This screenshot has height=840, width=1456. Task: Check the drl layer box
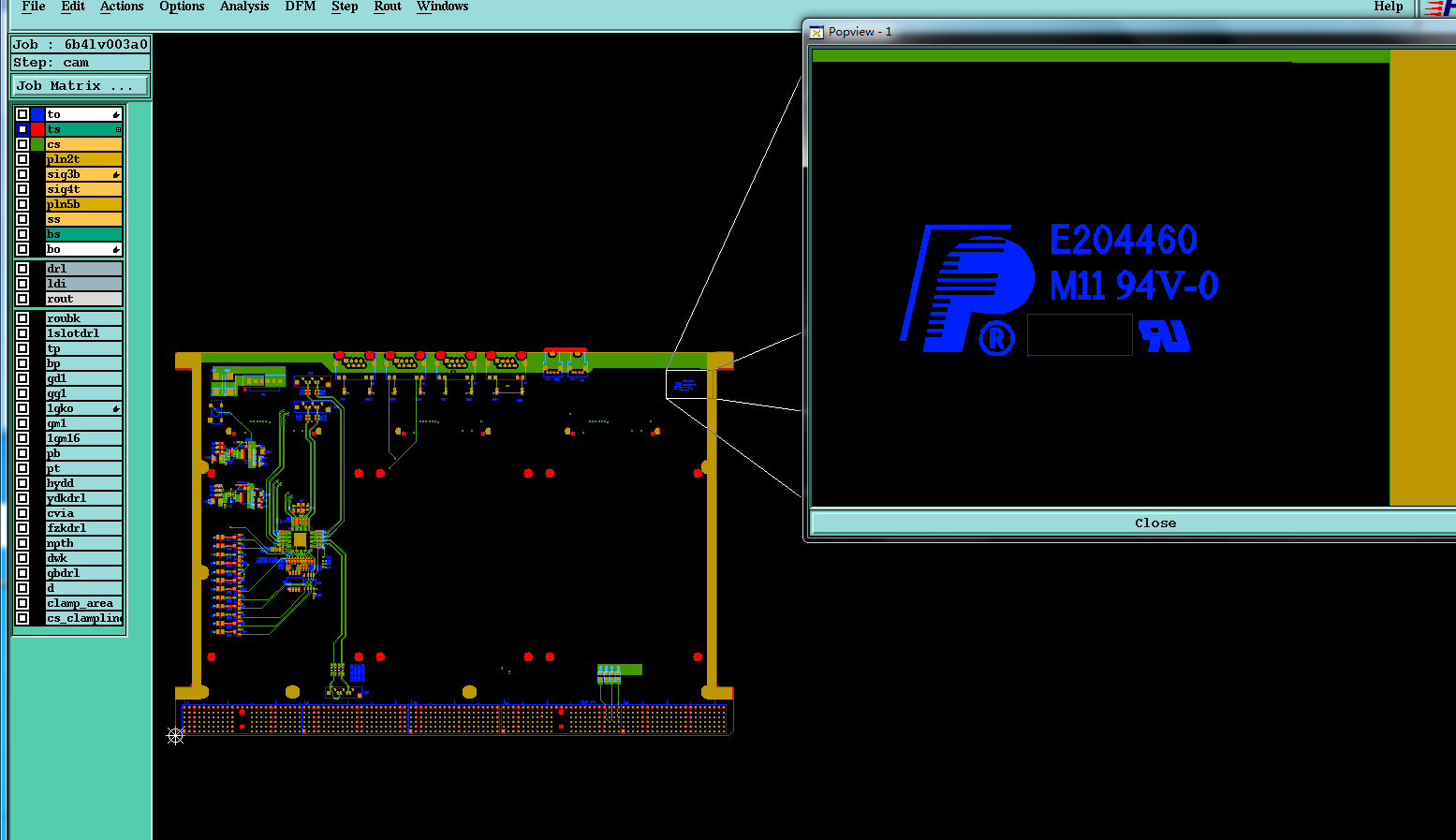22,269
